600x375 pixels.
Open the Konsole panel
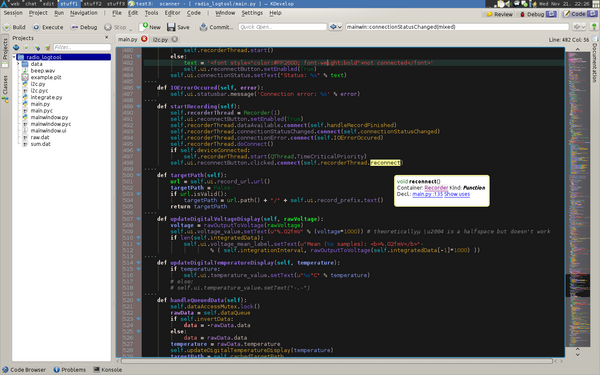point(108,370)
